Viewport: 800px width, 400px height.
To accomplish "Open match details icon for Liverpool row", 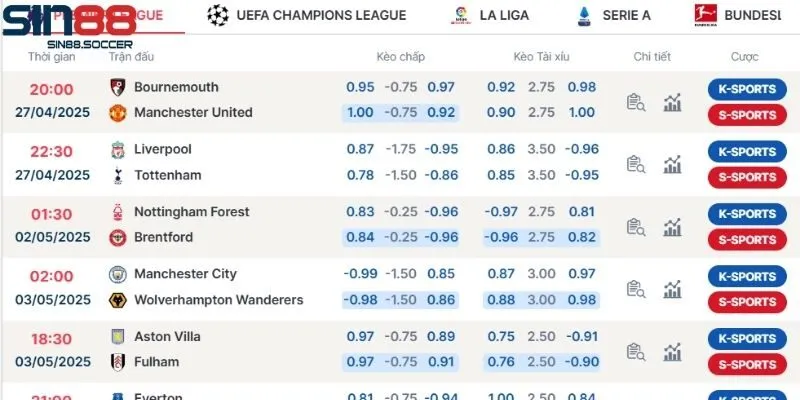I will (x=636, y=163).
